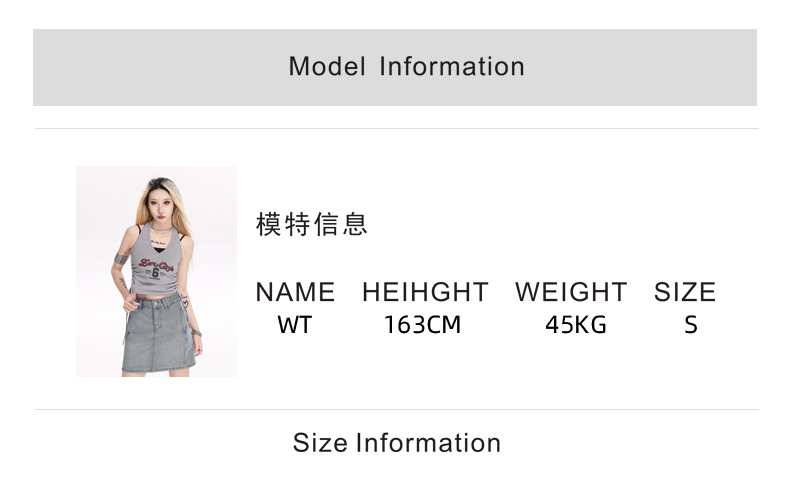Click the horizontal divider above Size Information

pyautogui.click(x=397, y=409)
